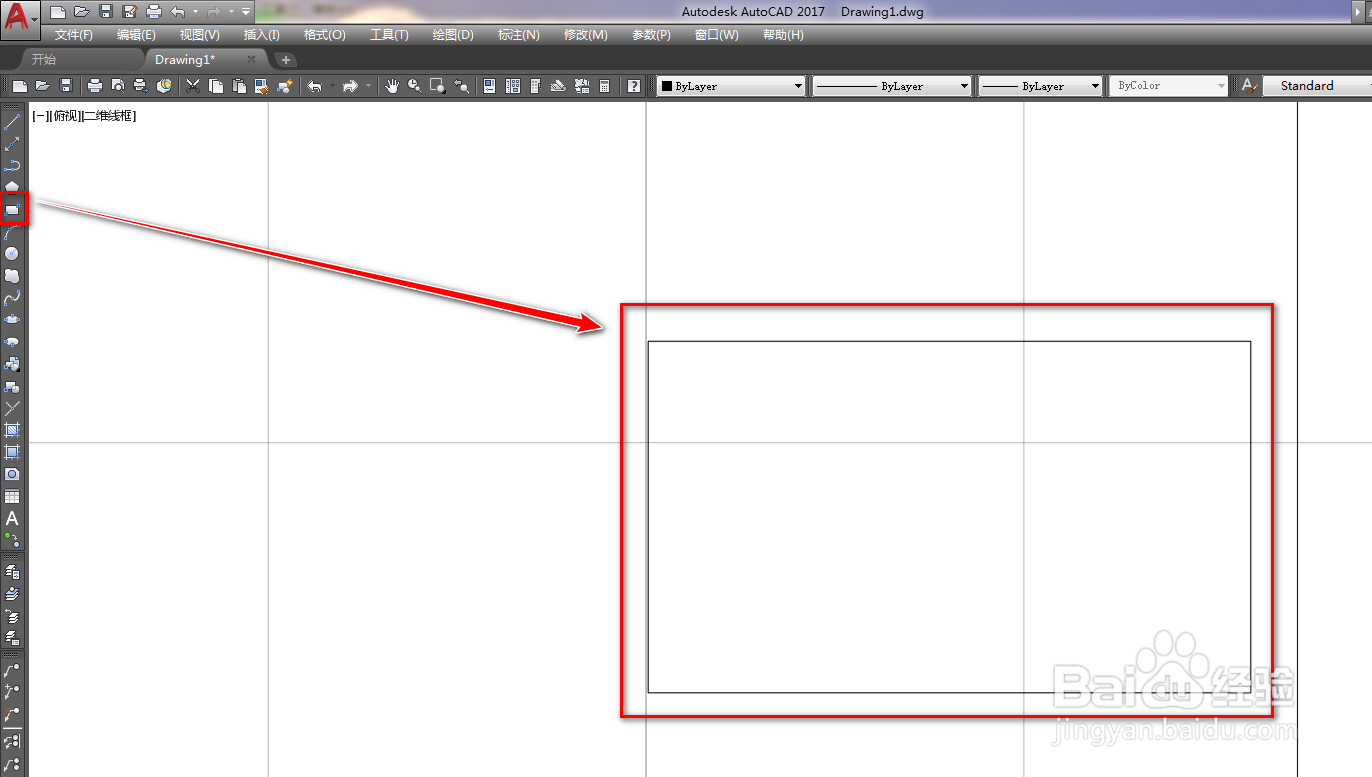
Task: Select the Gradient tool
Action: [12, 452]
